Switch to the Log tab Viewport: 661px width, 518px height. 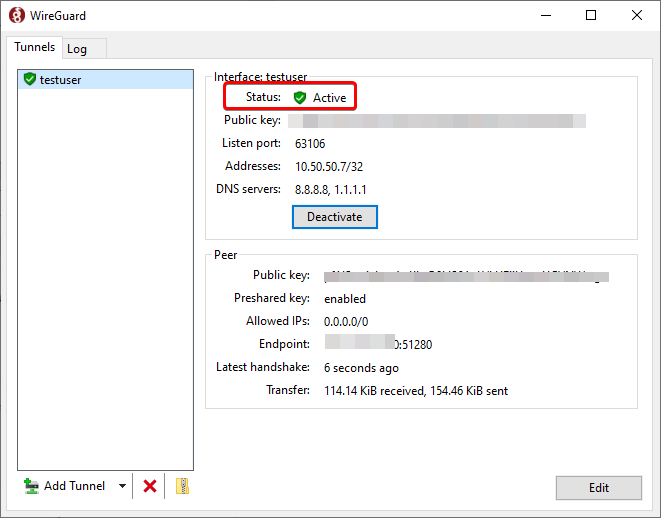coord(77,49)
